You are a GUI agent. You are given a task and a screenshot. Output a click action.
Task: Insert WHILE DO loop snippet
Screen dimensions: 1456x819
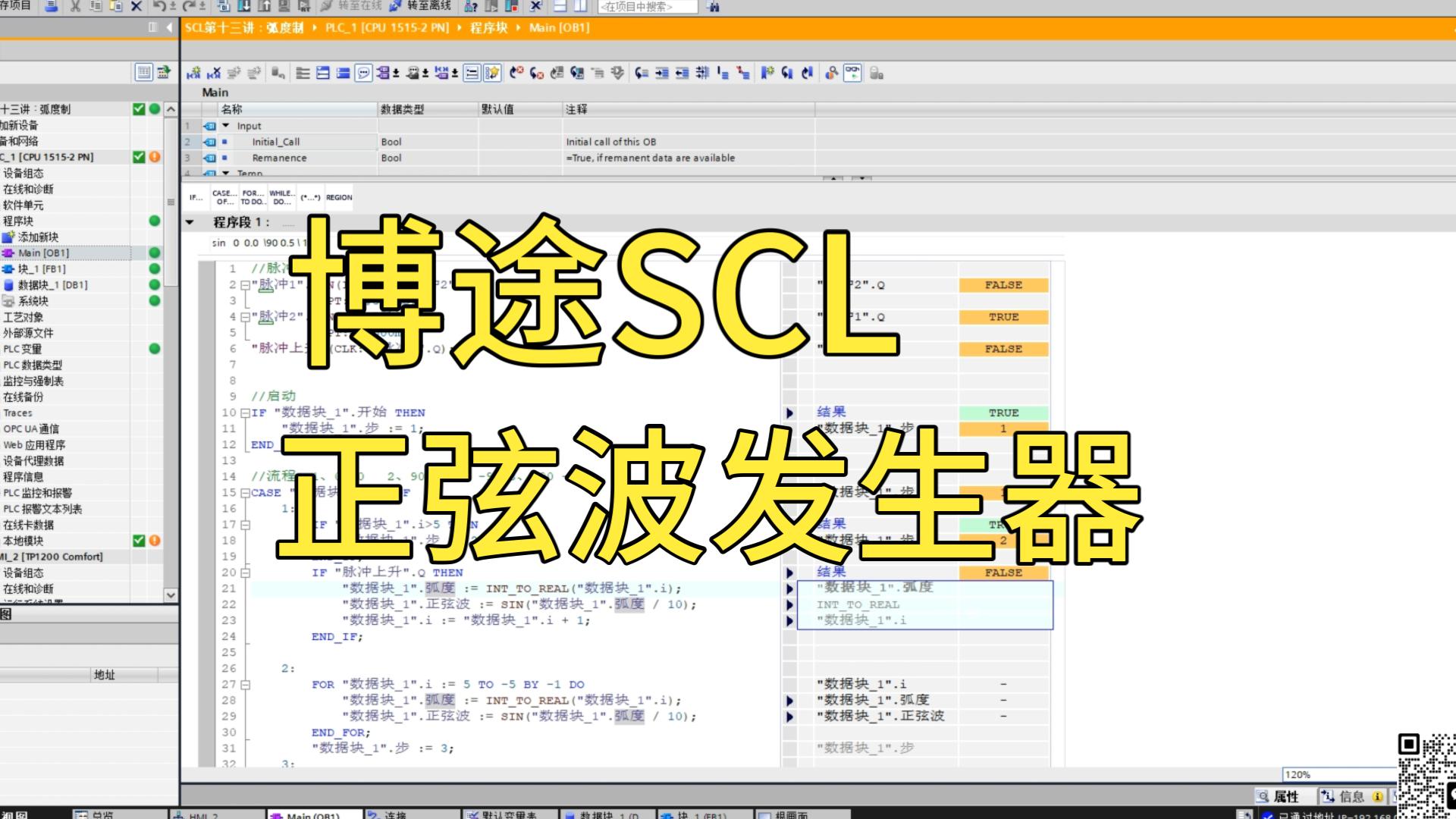281,197
